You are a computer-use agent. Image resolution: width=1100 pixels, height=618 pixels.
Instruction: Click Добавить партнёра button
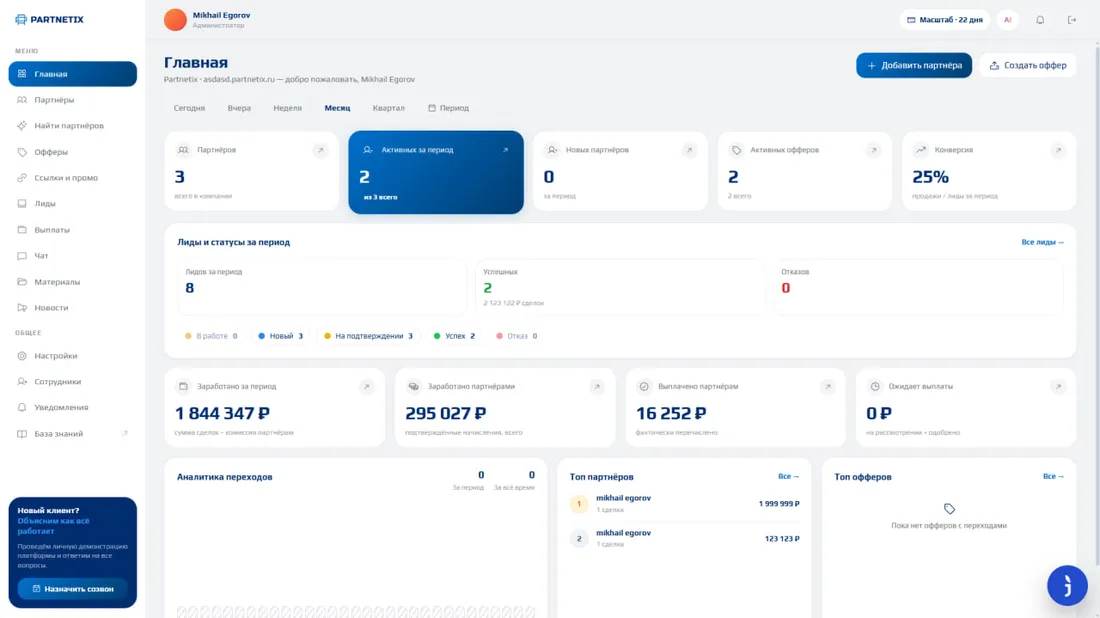pyautogui.click(x=913, y=65)
